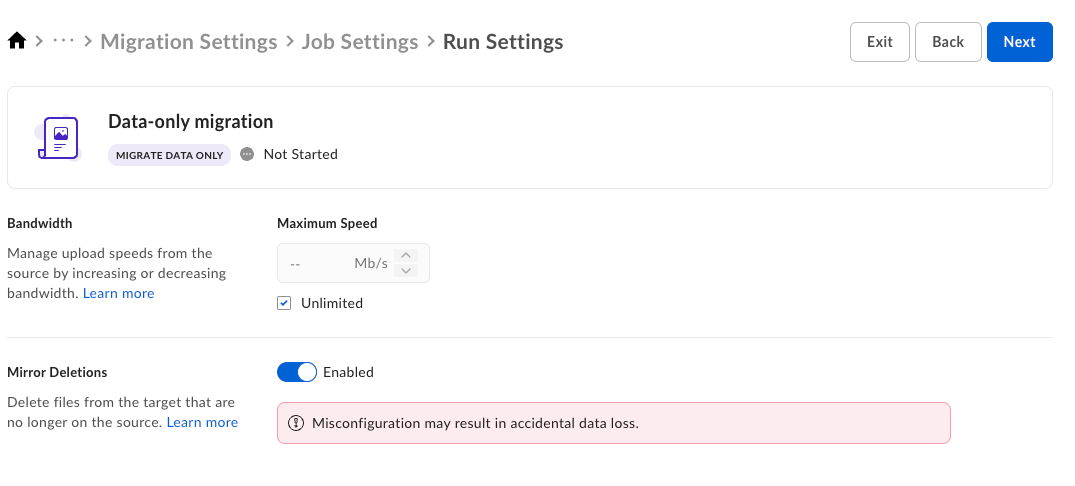
Task: Disable the Mirror Deletions toggle
Action: pos(297,372)
